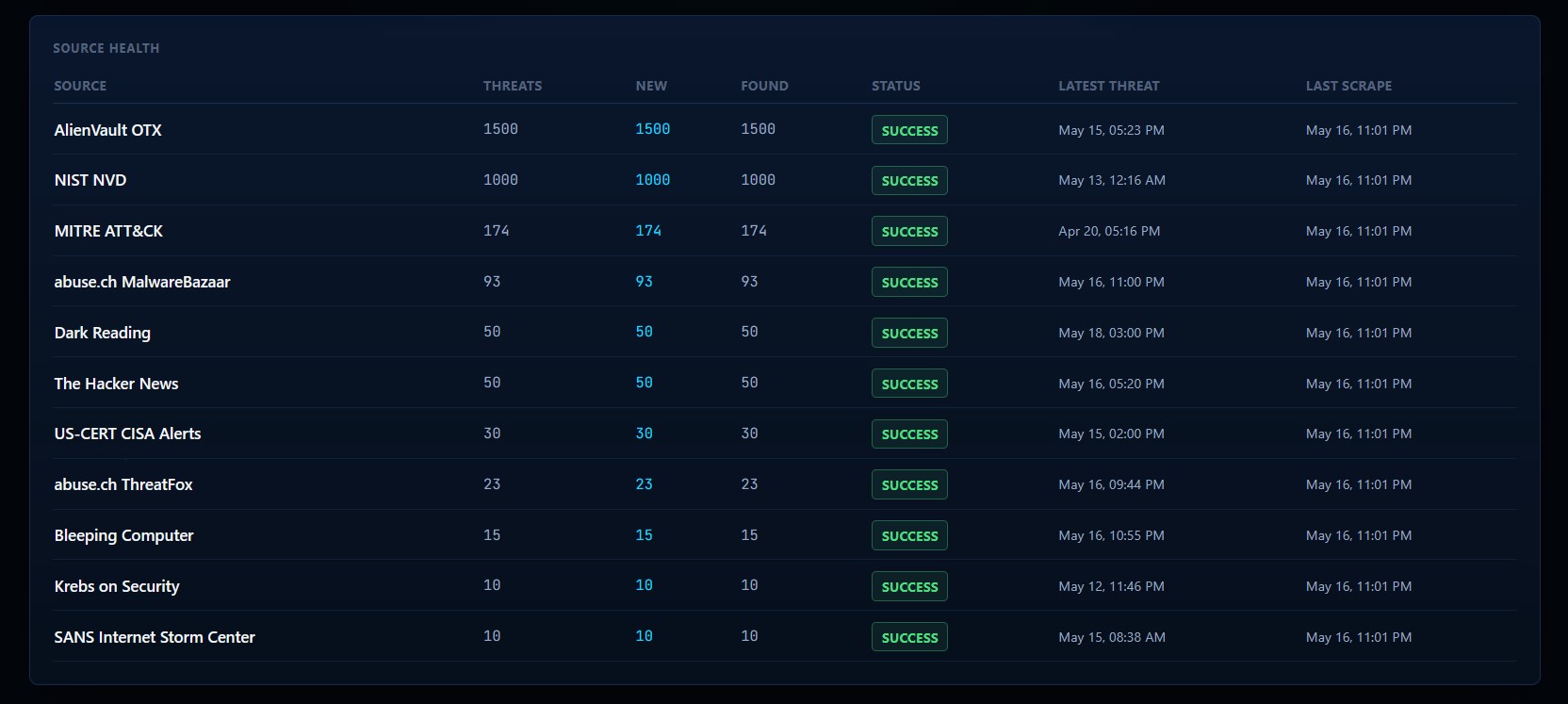This screenshot has width=1568, height=704.
Task: Click the SUCCESS badge for MITRE ATT&CK
Action: [x=909, y=231]
